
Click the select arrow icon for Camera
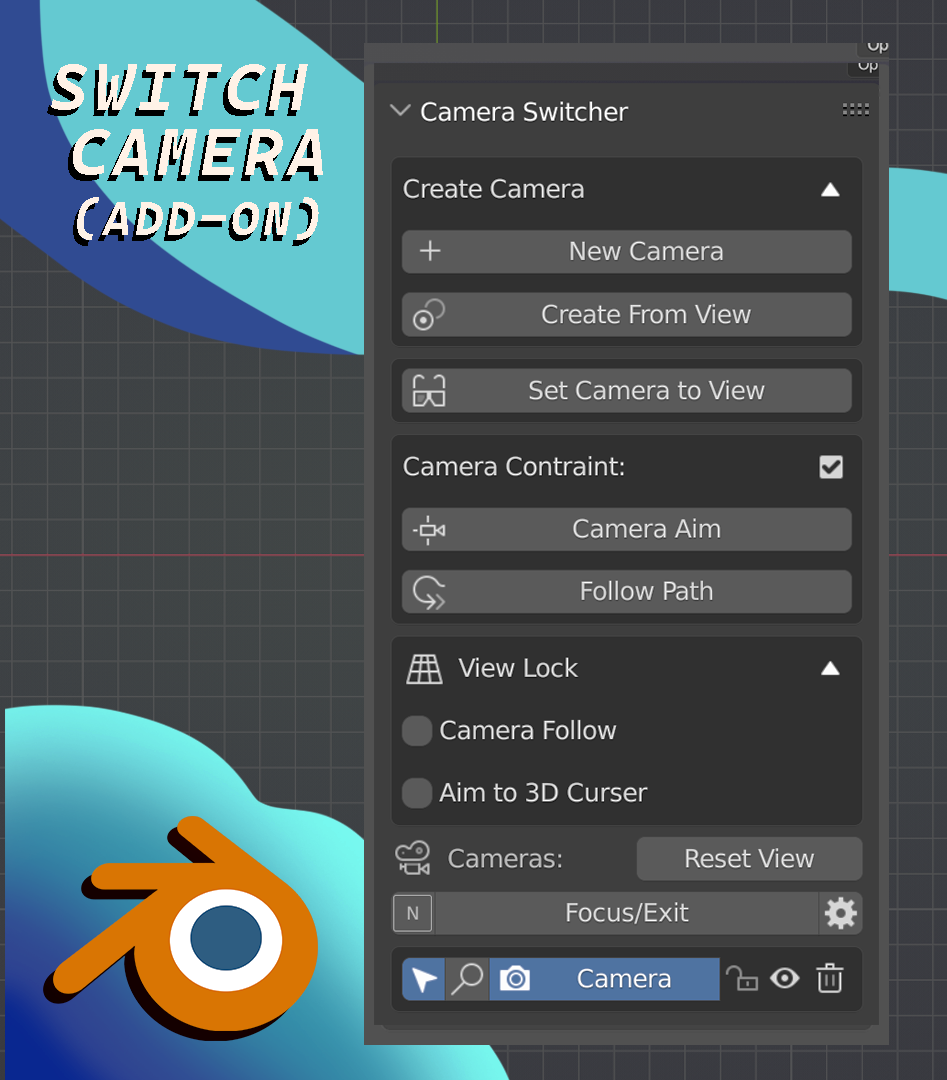coord(424,979)
